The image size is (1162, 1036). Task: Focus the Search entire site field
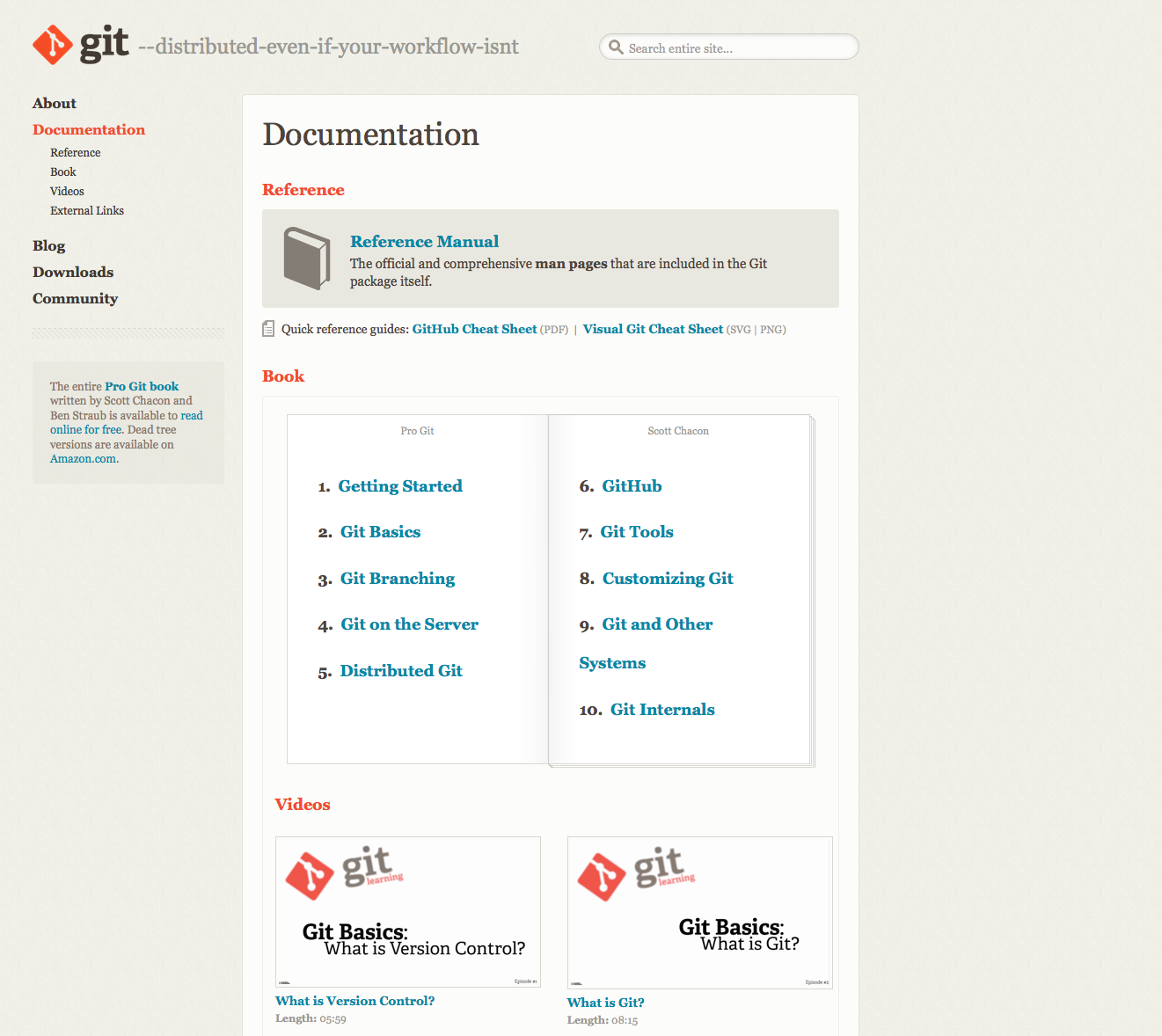click(728, 47)
